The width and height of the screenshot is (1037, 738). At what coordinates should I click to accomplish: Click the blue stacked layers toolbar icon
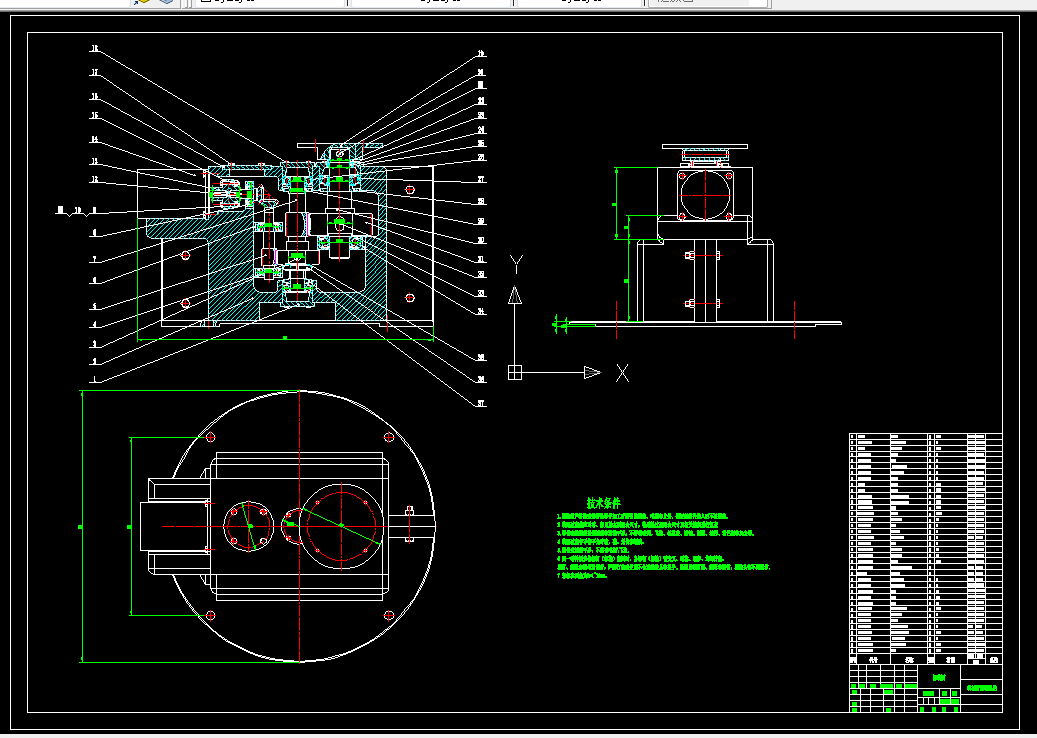[x=167, y=2]
